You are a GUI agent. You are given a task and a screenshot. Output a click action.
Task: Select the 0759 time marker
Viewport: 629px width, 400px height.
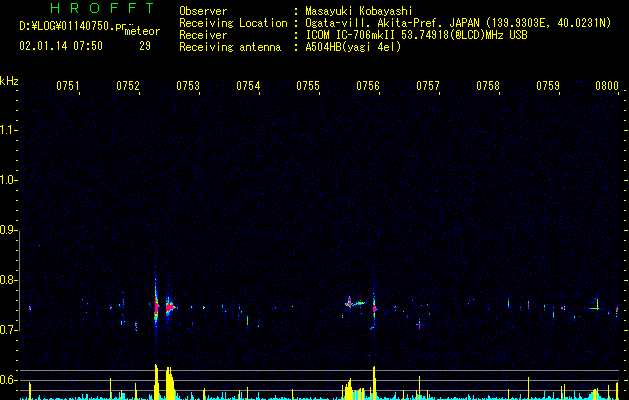pyautogui.click(x=548, y=85)
